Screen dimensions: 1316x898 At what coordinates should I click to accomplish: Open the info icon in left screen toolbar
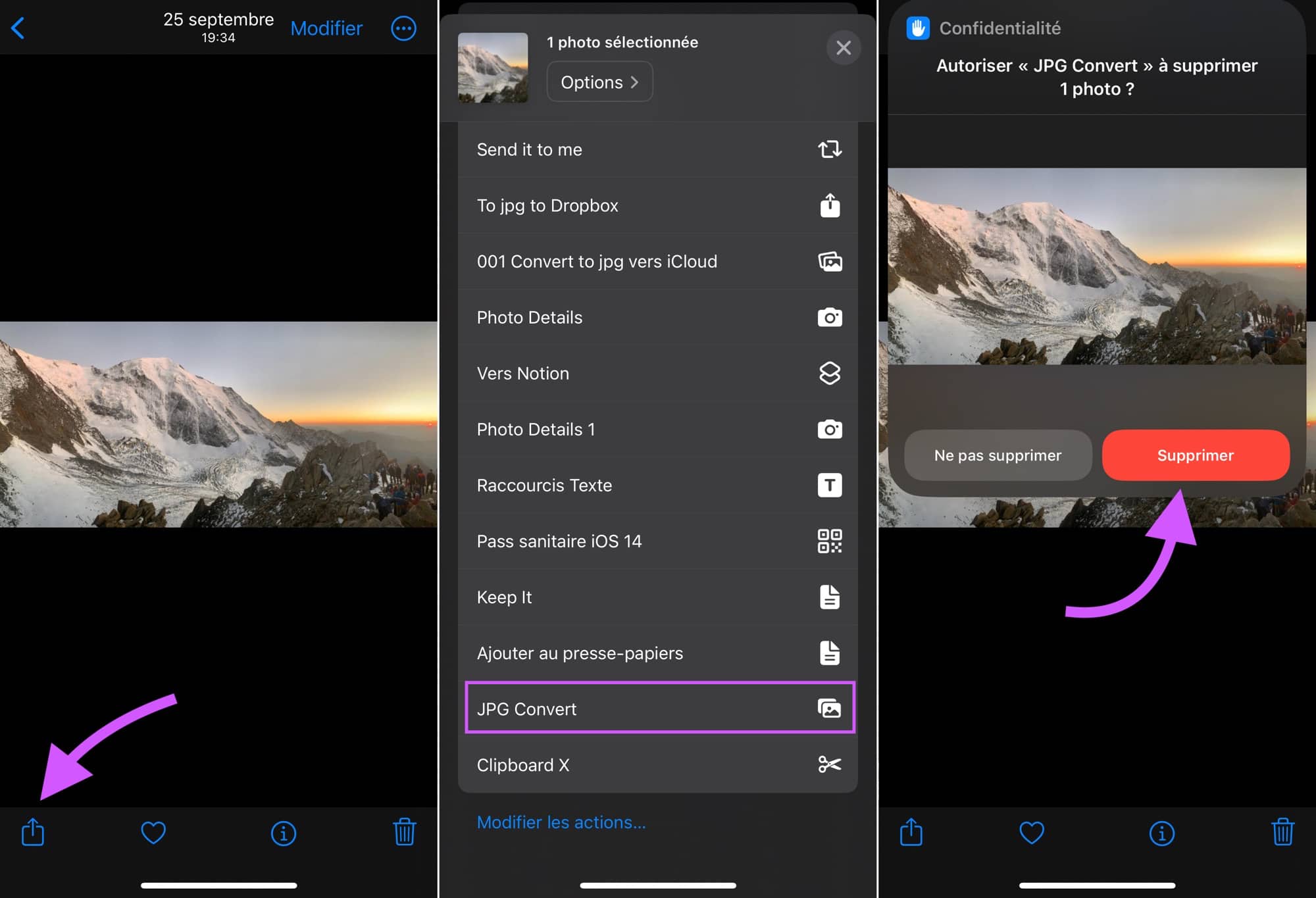pyautogui.click(x=284, y=834)
